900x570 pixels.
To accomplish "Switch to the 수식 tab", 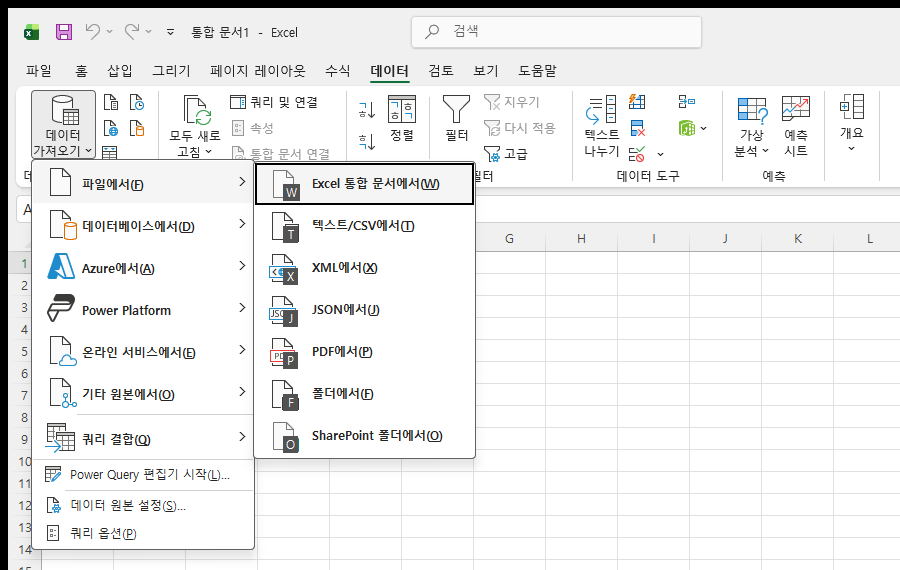I will [338, 71].
